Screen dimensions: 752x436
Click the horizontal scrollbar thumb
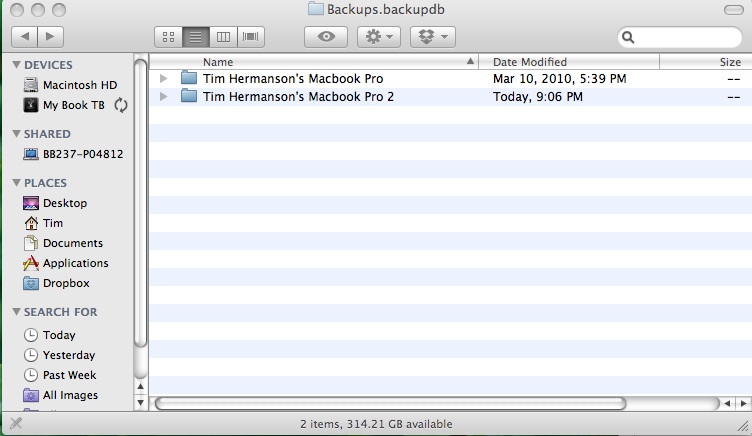click(x=390, y=403)
